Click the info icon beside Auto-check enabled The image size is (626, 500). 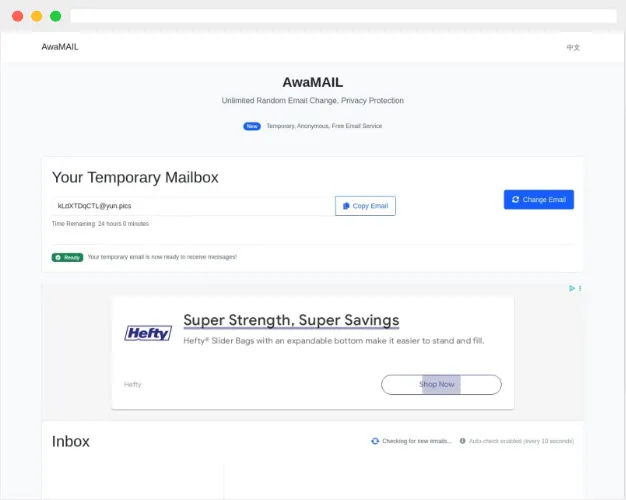pyautogui.click(x=462, y=441)
